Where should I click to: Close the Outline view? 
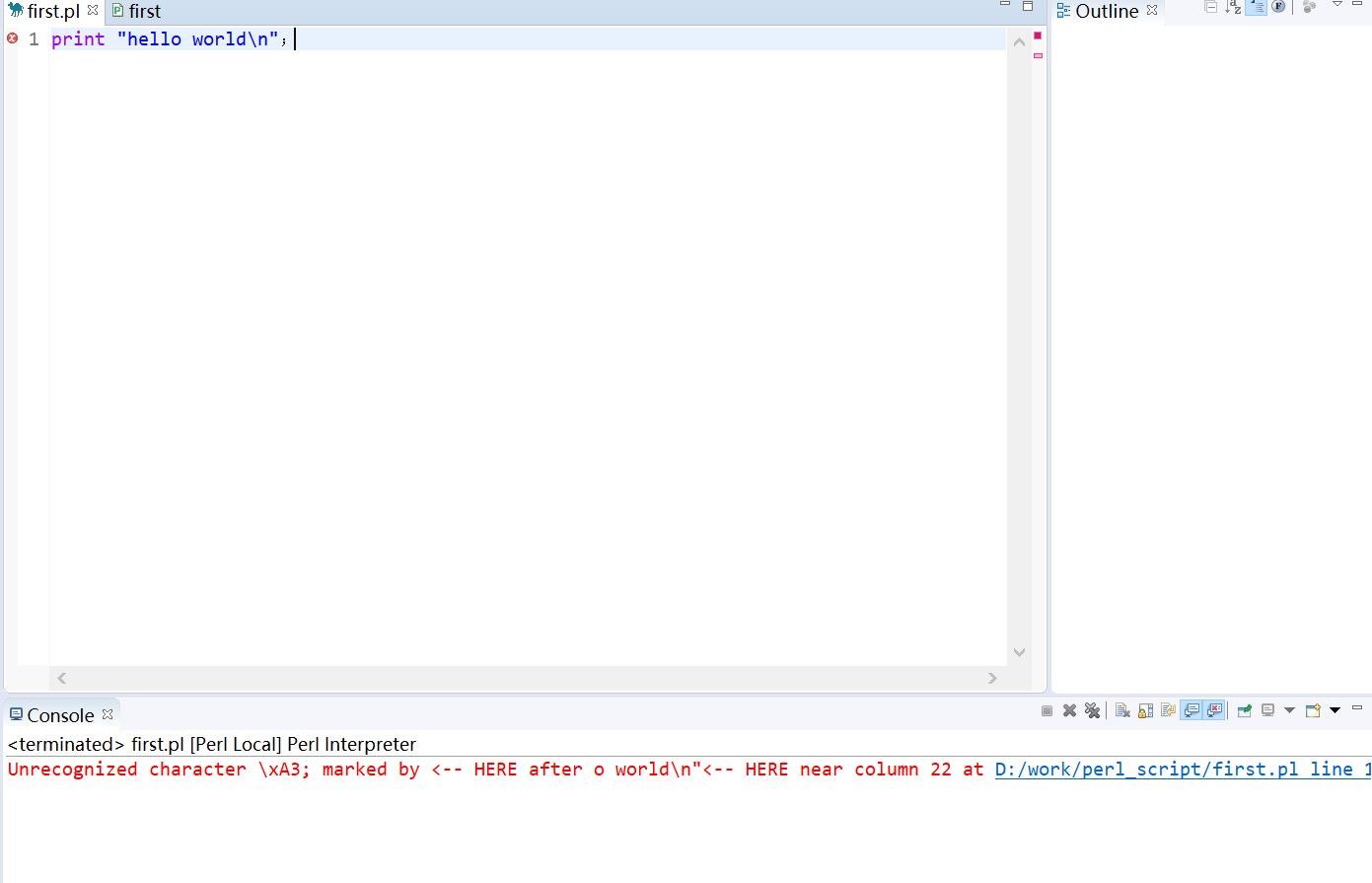1152,10
